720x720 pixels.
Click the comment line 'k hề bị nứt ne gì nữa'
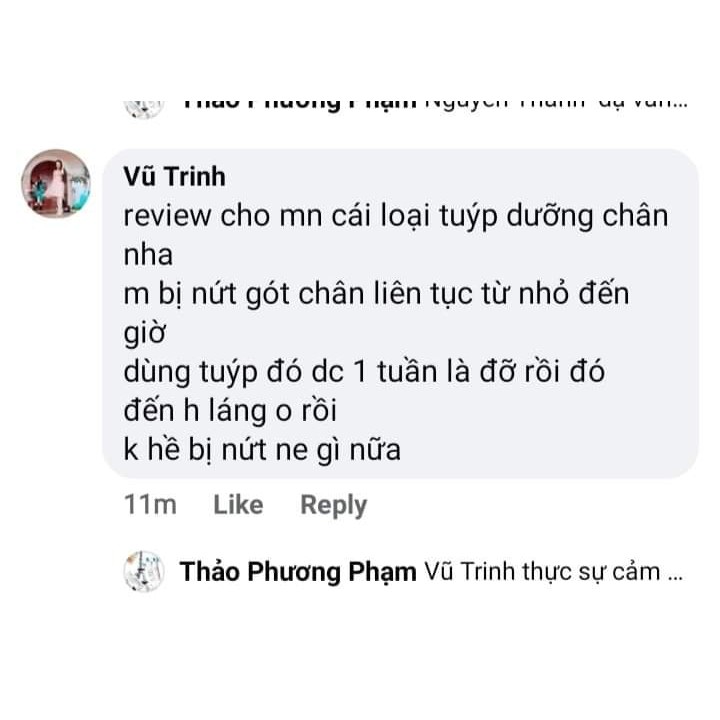[x=262, y=450]
